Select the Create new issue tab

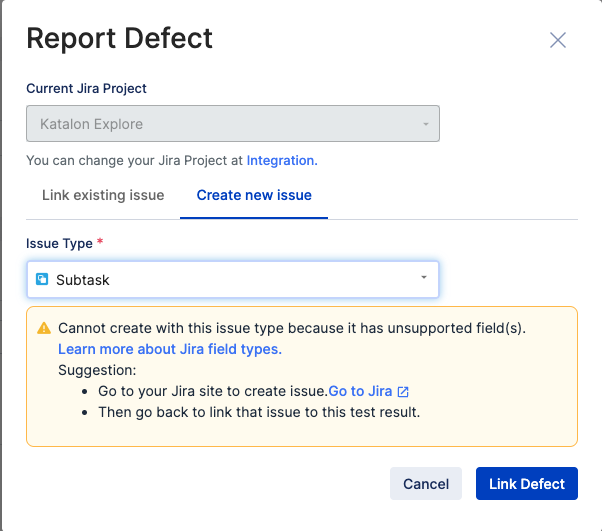tap(254, 195)
